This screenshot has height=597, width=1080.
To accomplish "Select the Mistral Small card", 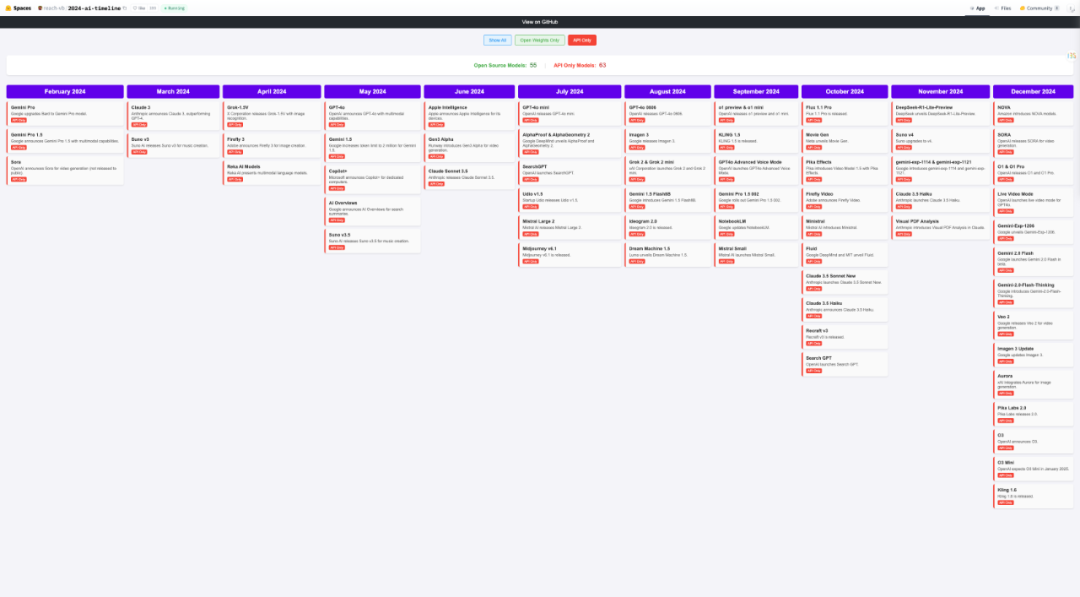I will pyautogui.click(x=756, y=255).
